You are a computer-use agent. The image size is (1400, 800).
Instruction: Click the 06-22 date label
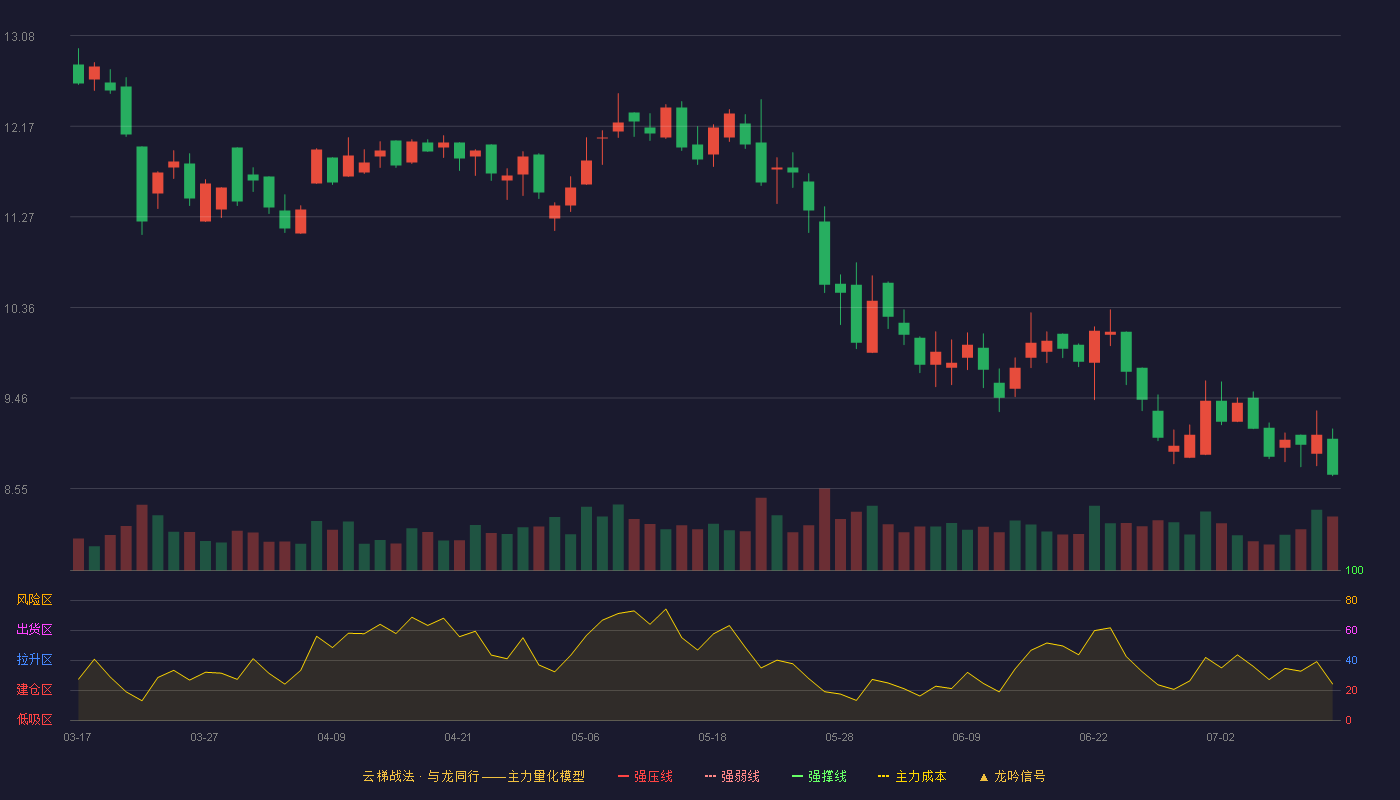(1093, 737)
